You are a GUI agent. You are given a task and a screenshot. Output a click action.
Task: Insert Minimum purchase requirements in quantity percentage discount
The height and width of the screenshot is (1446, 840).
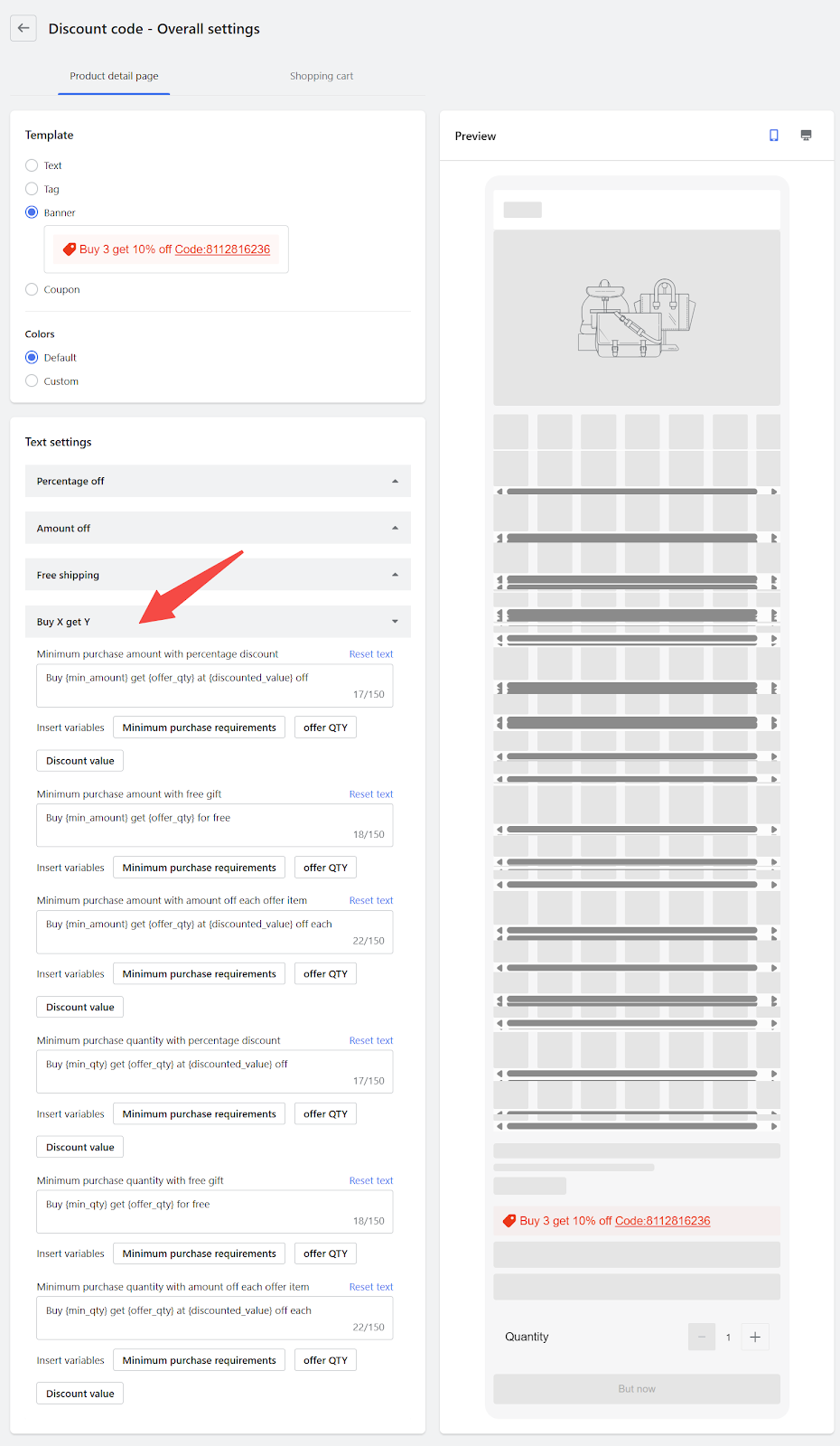200,1114
